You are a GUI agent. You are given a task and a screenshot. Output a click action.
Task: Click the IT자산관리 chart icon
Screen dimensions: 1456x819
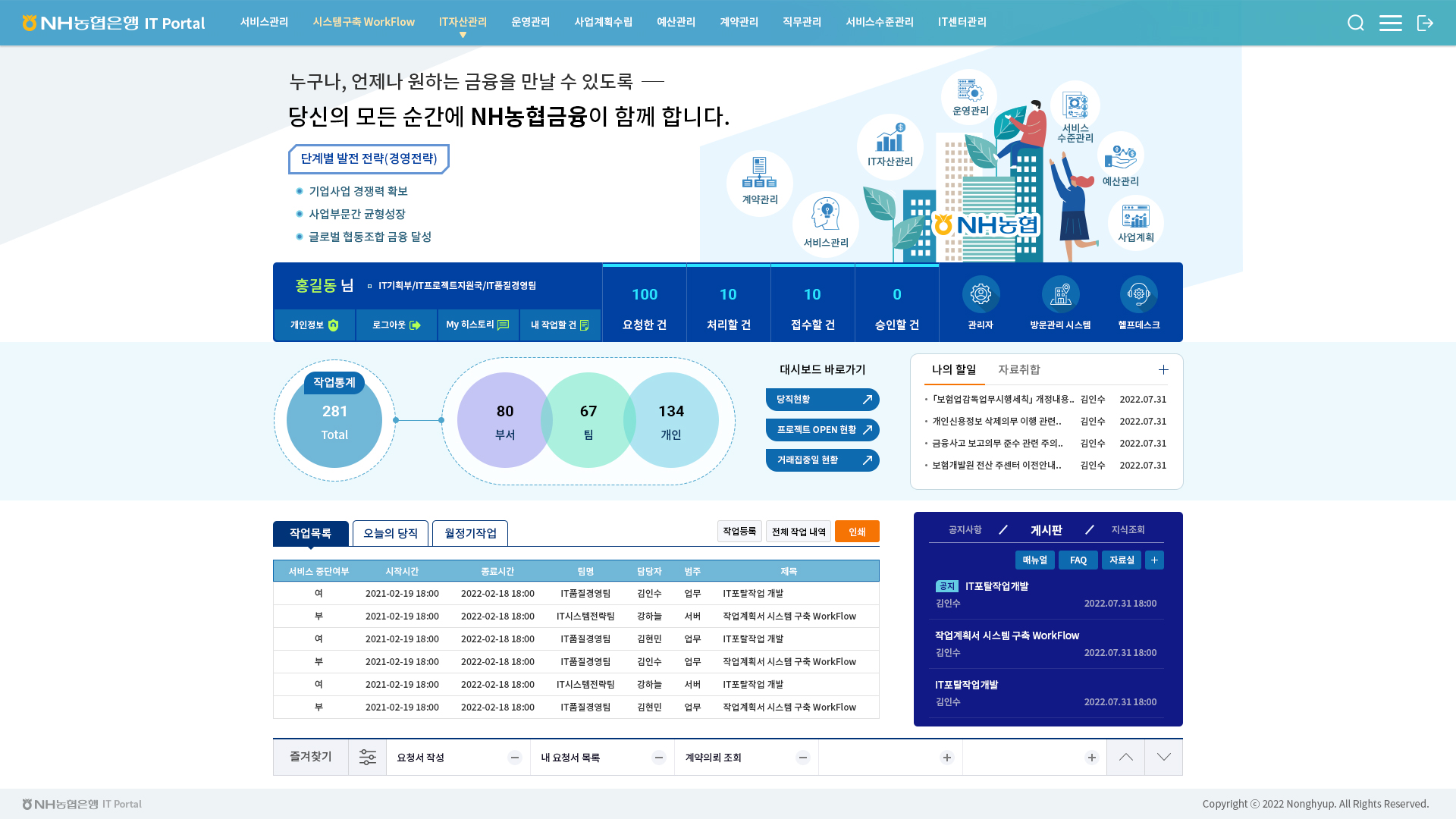coord(890,146)
